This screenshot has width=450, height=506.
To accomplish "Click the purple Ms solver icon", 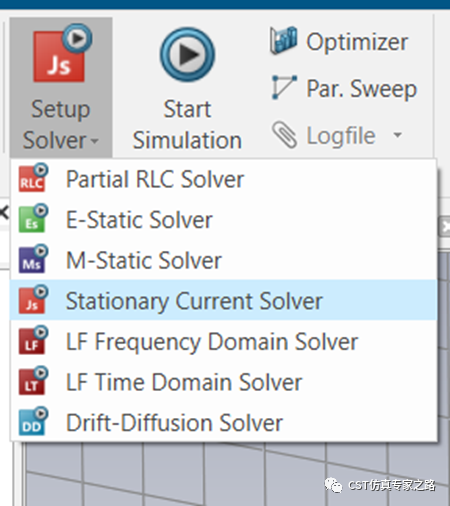I will click(33, 259).
